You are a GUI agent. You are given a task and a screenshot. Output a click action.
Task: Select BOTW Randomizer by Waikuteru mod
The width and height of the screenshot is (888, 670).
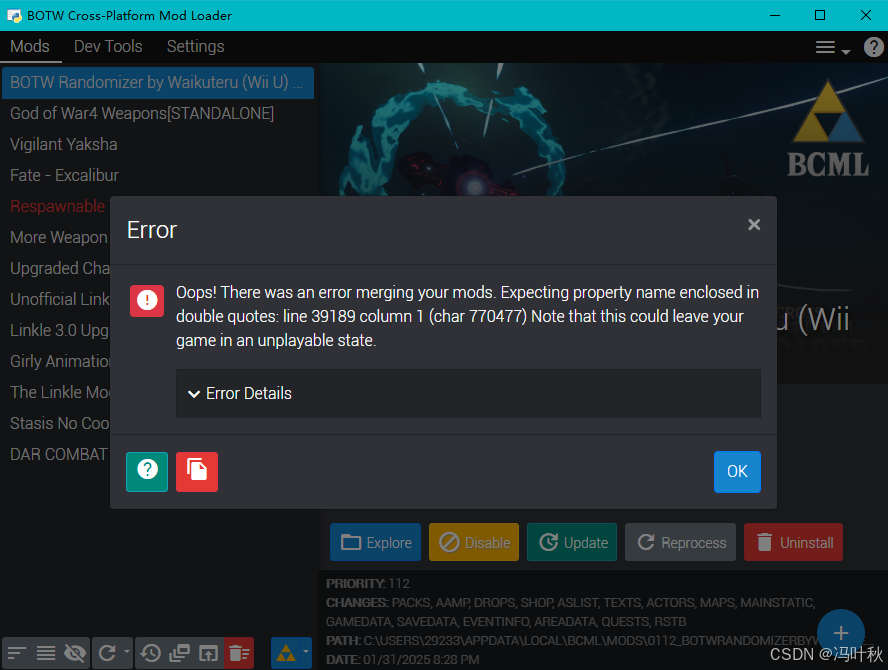(x=157, y=83)
